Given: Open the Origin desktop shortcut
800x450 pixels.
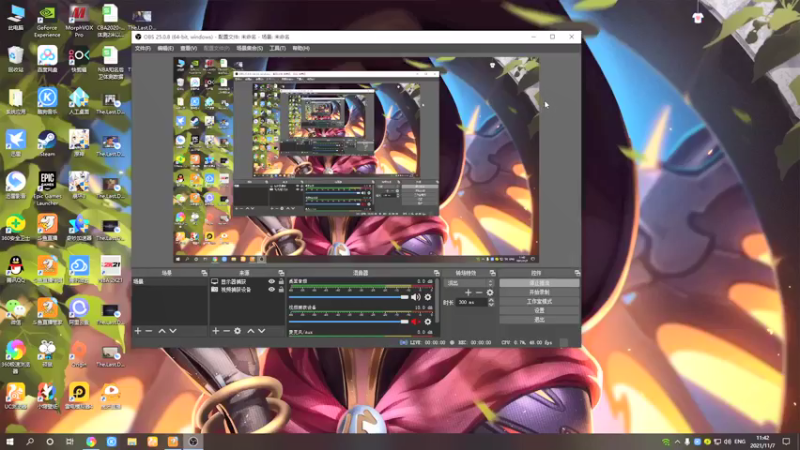Looking at the screenshot, I should 79,354.
